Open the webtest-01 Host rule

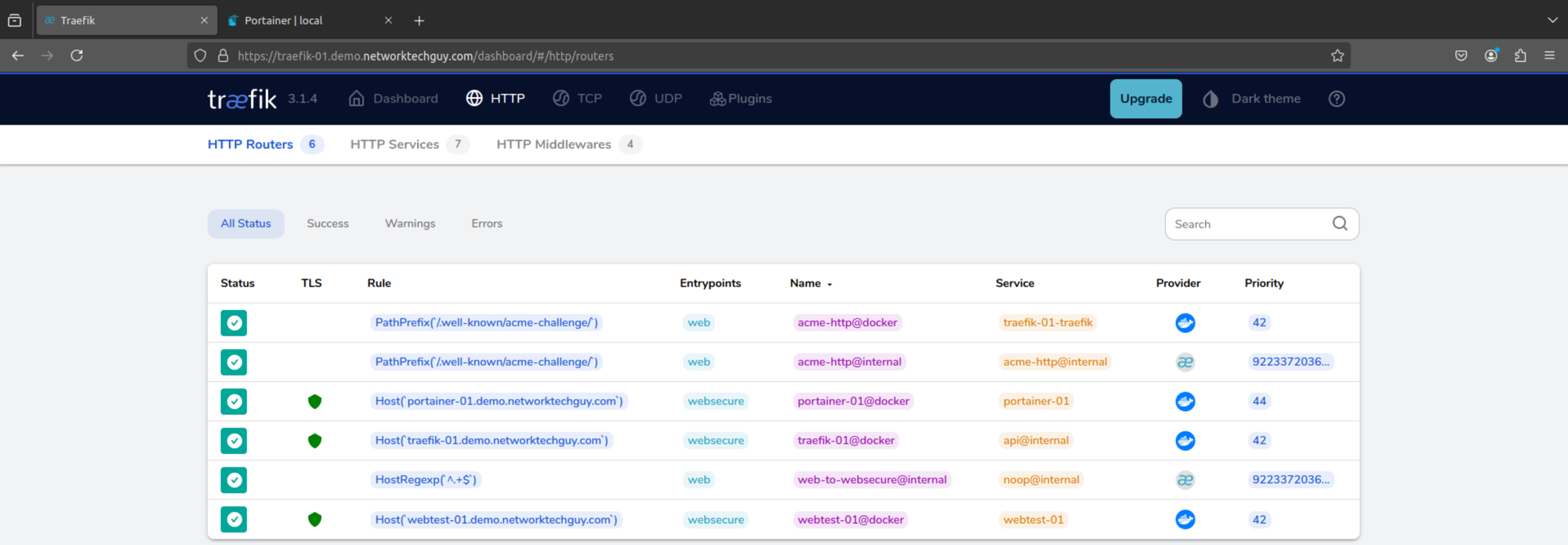(x=496, y=519)
